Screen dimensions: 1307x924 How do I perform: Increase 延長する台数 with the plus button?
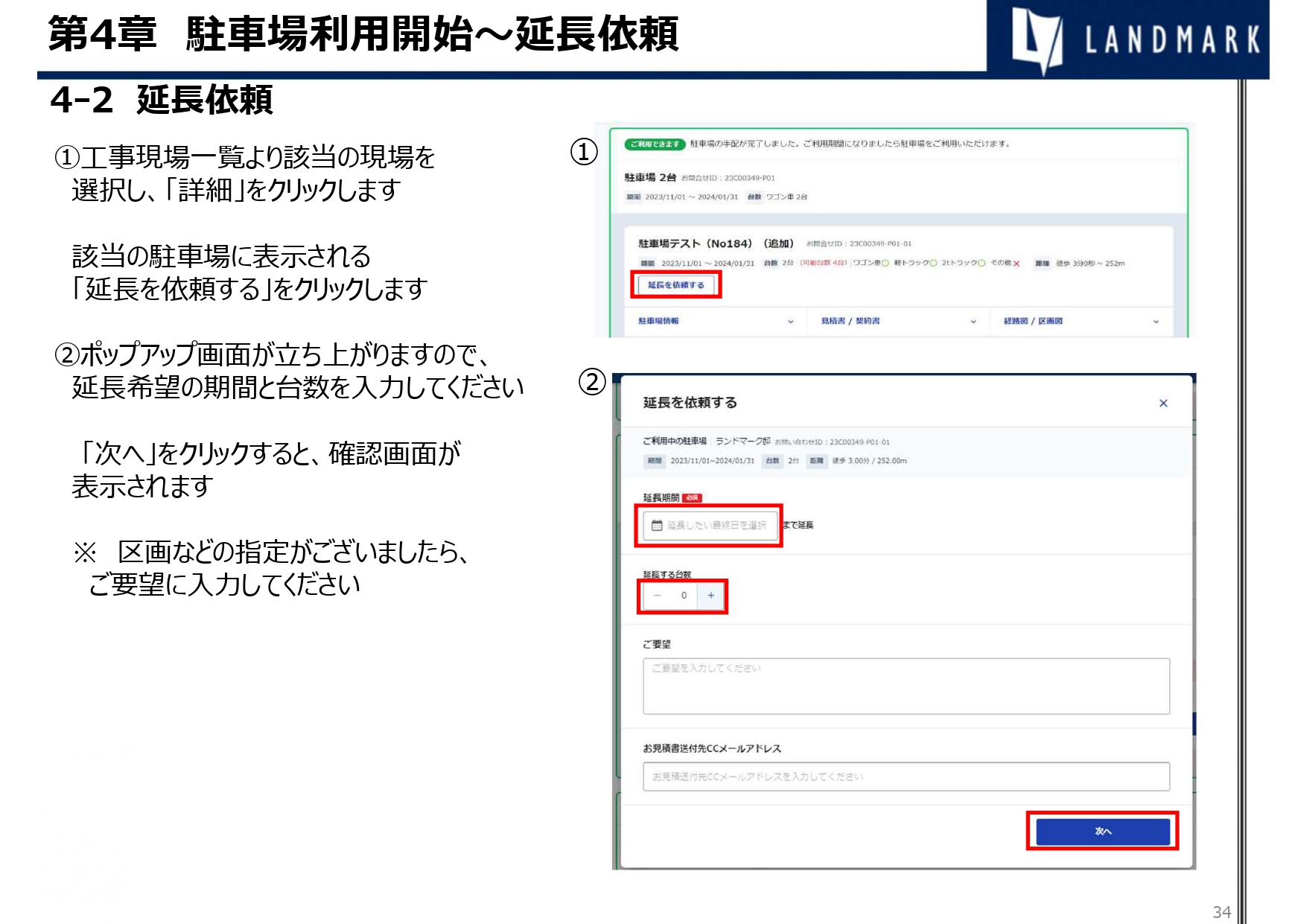coord(711,596)
